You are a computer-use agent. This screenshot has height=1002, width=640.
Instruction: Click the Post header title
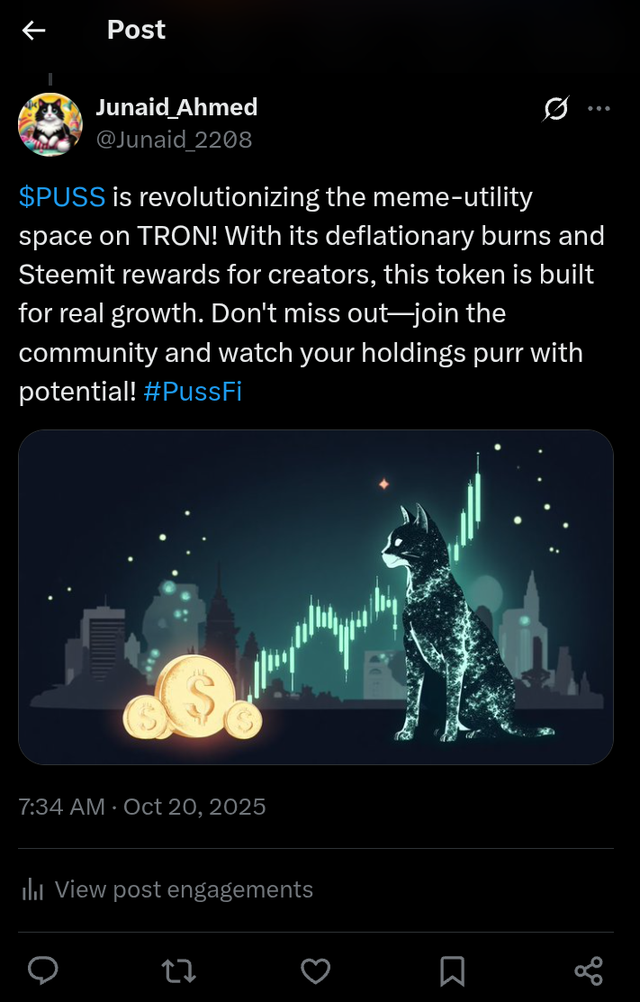[x=136, y=30]
